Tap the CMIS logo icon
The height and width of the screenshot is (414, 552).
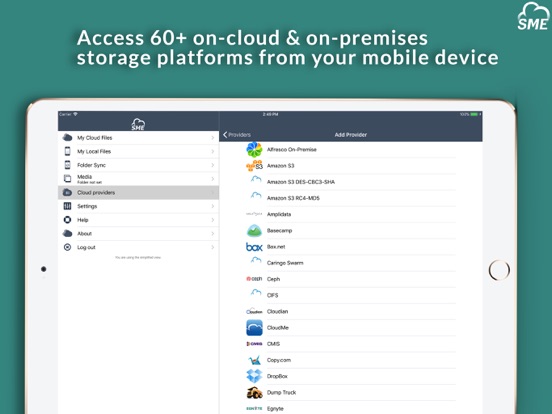point(254,344)
